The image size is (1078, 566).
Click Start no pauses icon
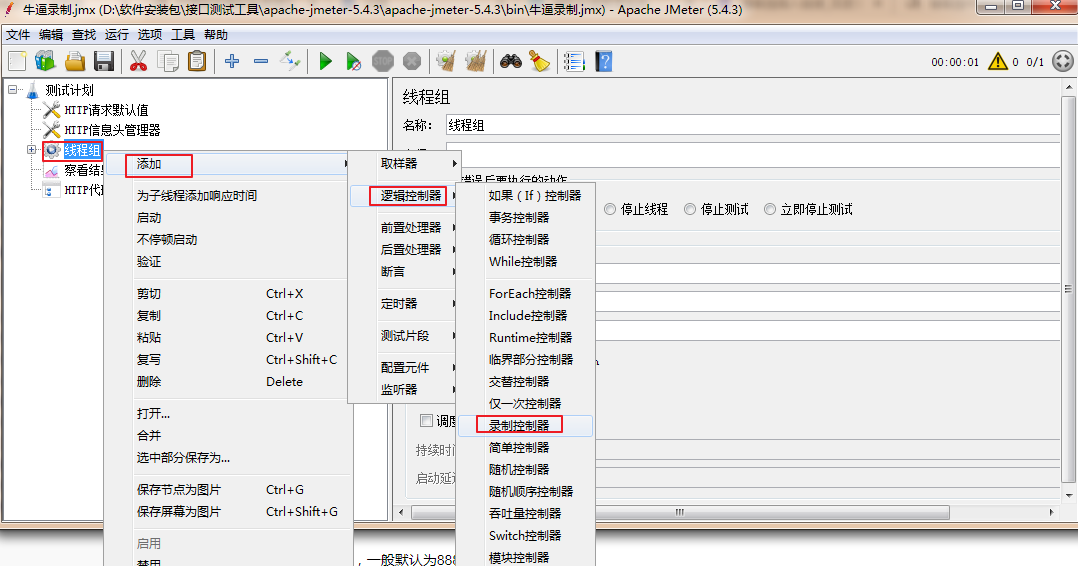(354, 62)
